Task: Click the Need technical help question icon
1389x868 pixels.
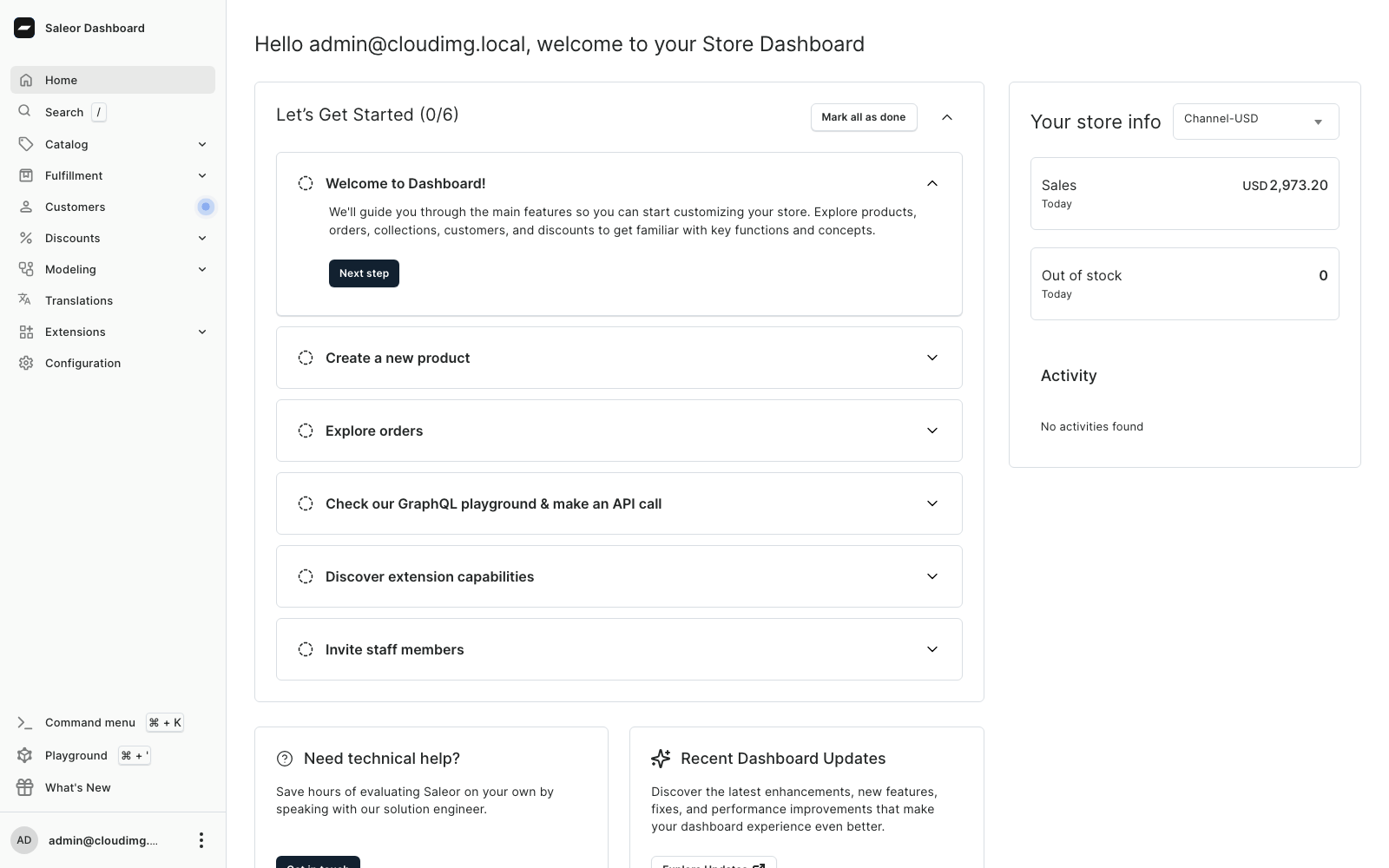Action: (285, 759)
